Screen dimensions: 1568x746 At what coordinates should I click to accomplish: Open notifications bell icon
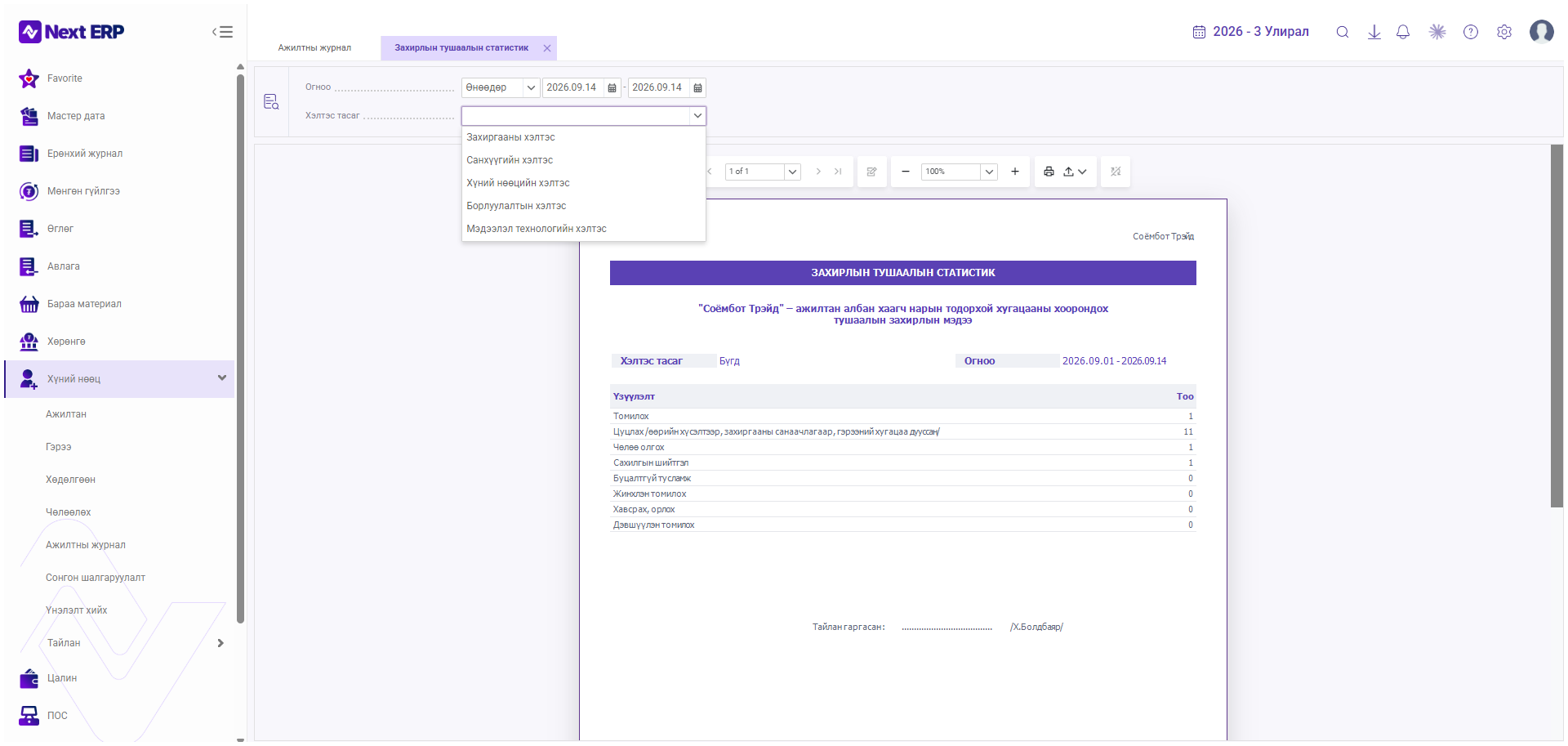pos(1403,32)
